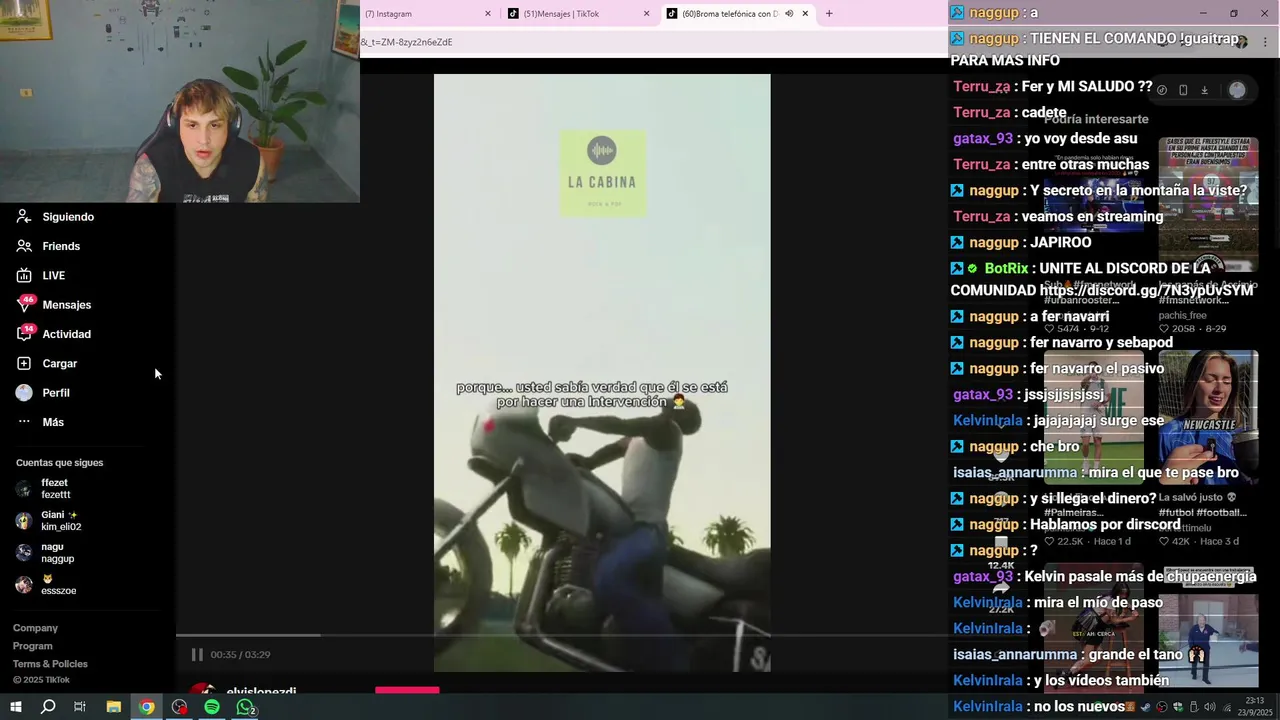The image size is (1280, 720).
Task: Open the Chrome three-dots menu
Action: tap(1265, 42)
